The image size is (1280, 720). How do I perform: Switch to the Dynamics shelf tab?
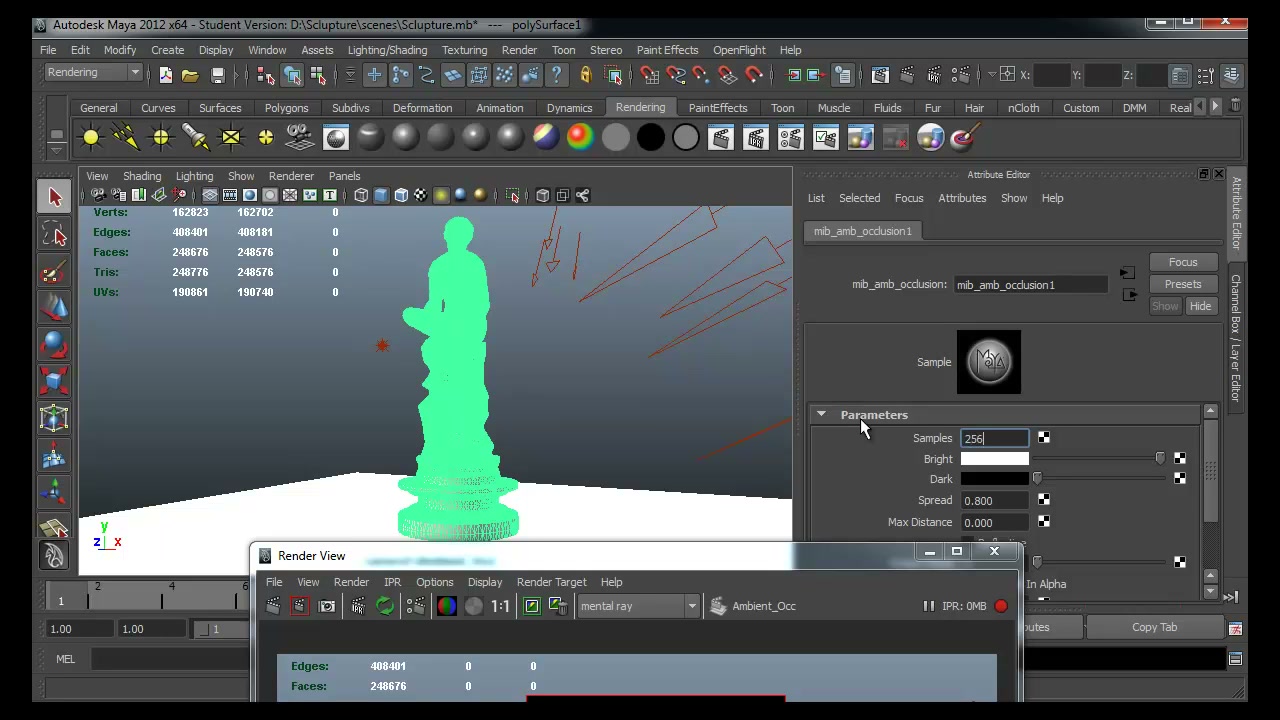pos(569,108)
